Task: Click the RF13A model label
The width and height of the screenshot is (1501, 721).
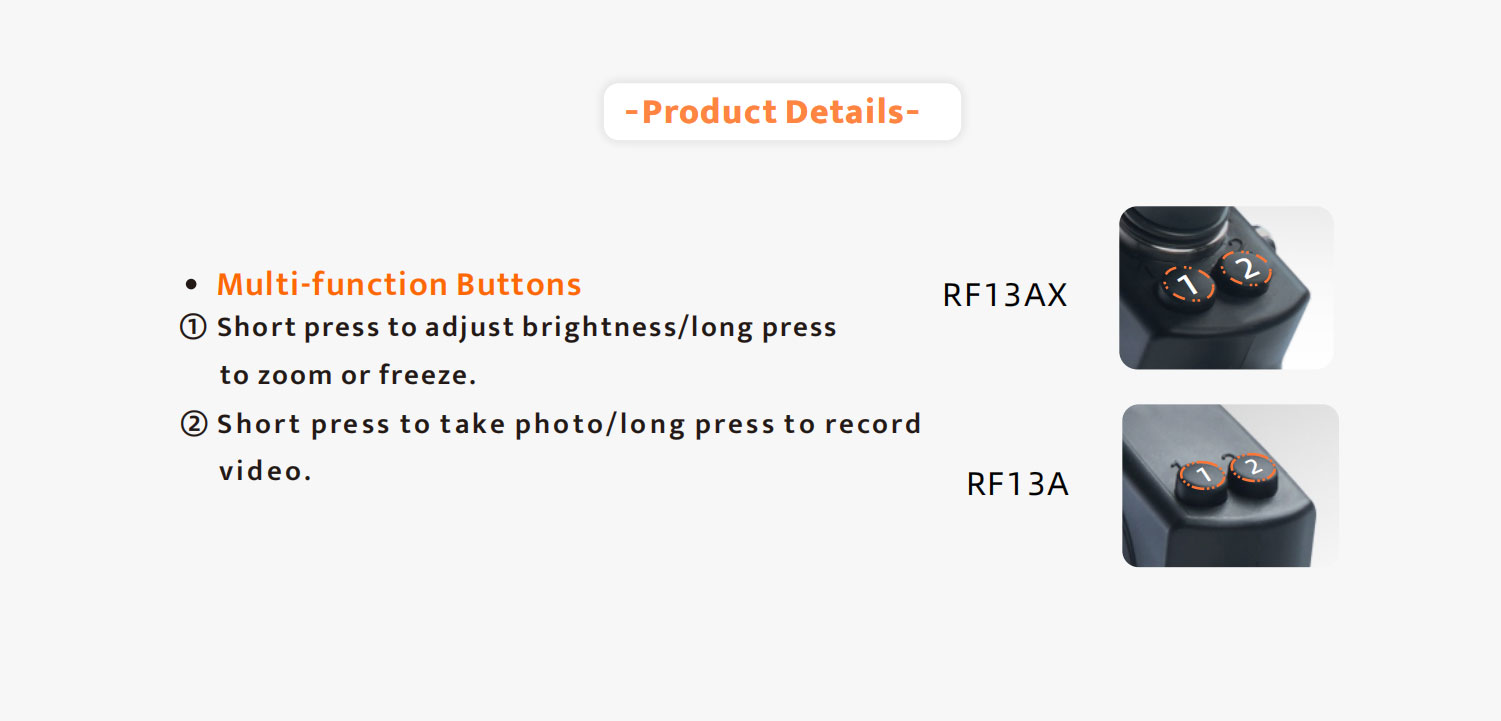Action: (1017, 484)
